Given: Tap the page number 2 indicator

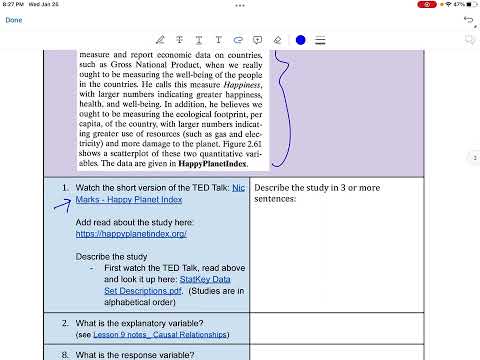Looking at the screenshot, I should click(475, 158).
